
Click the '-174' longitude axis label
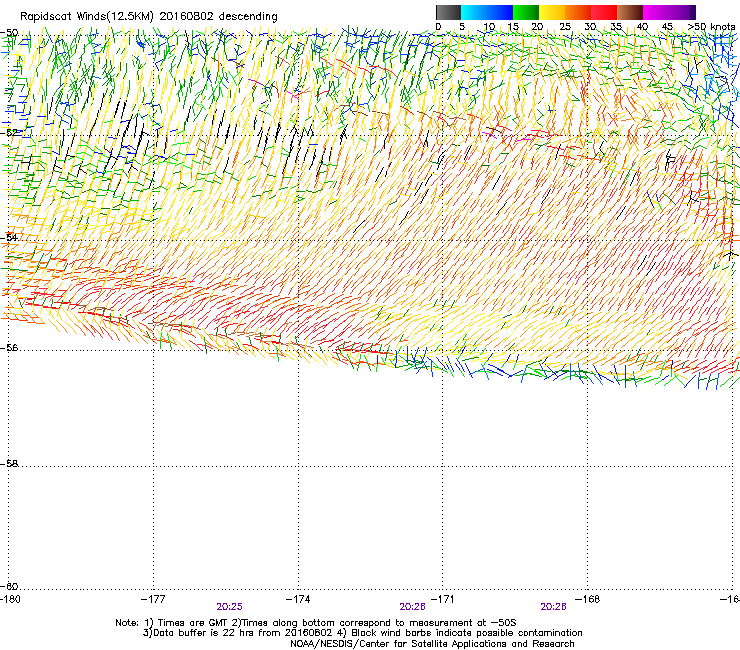coord(298,599)
